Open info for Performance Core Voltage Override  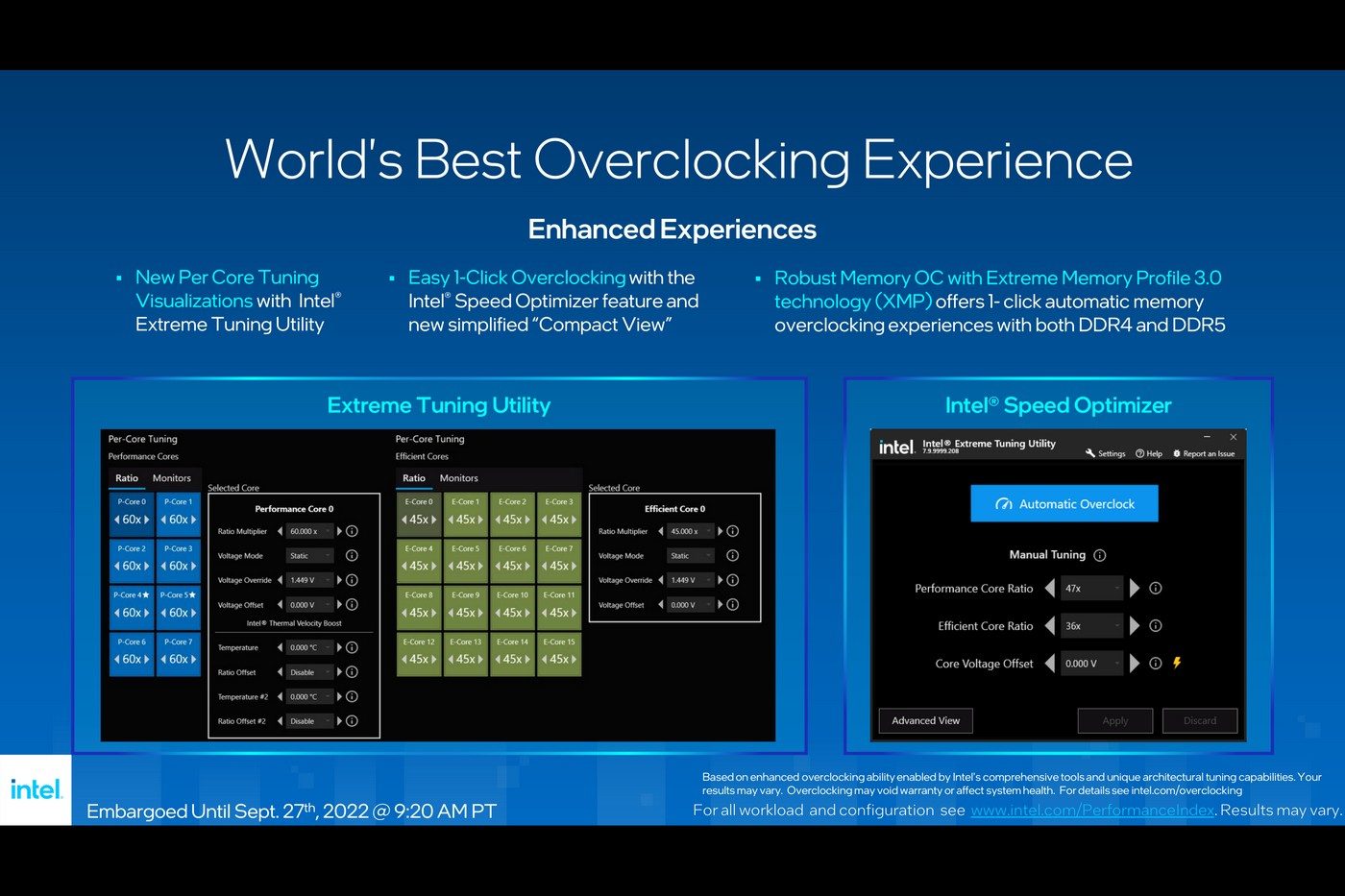(x=352, y=580)
